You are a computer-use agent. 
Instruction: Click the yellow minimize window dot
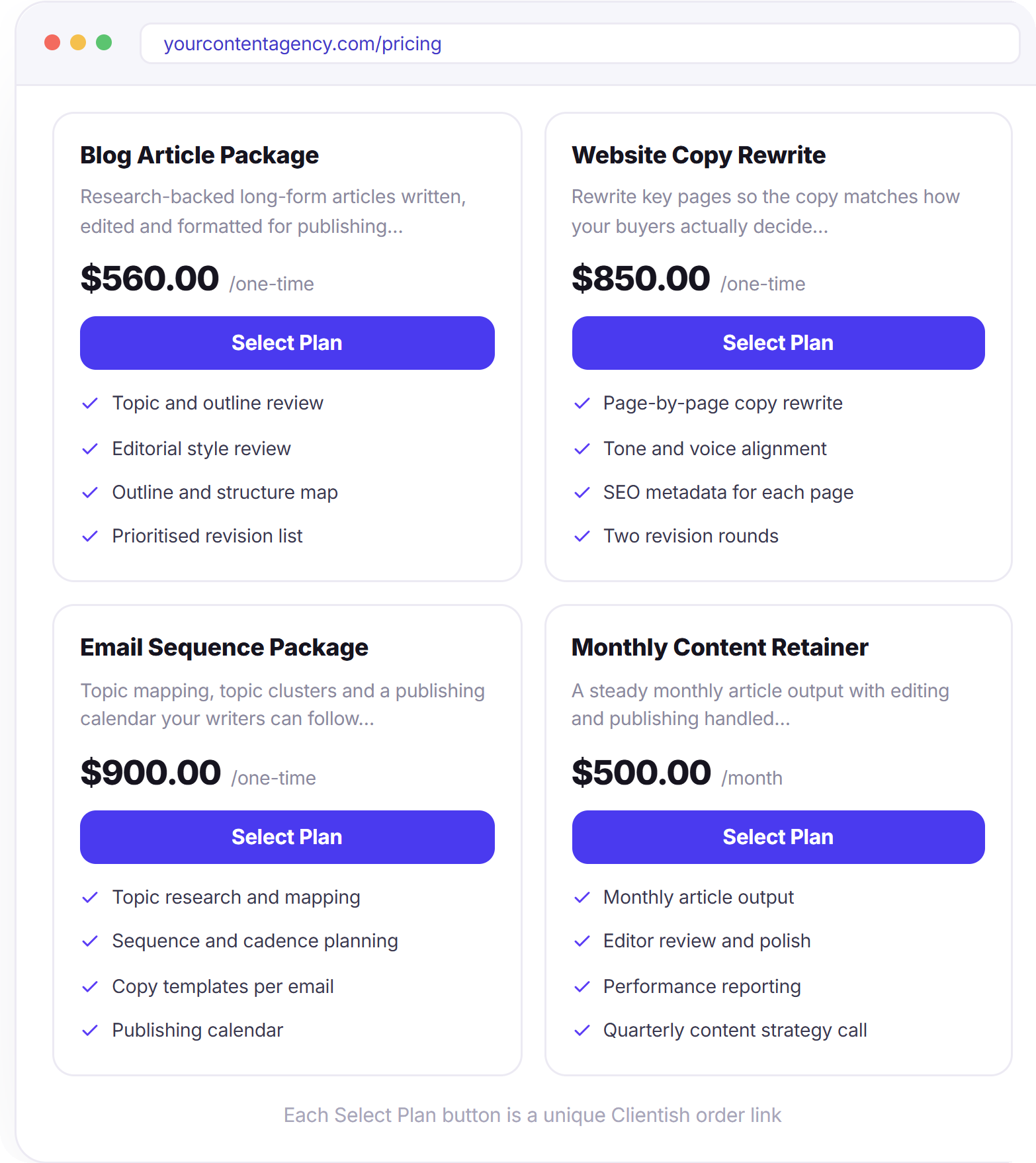tap(78, 42)
